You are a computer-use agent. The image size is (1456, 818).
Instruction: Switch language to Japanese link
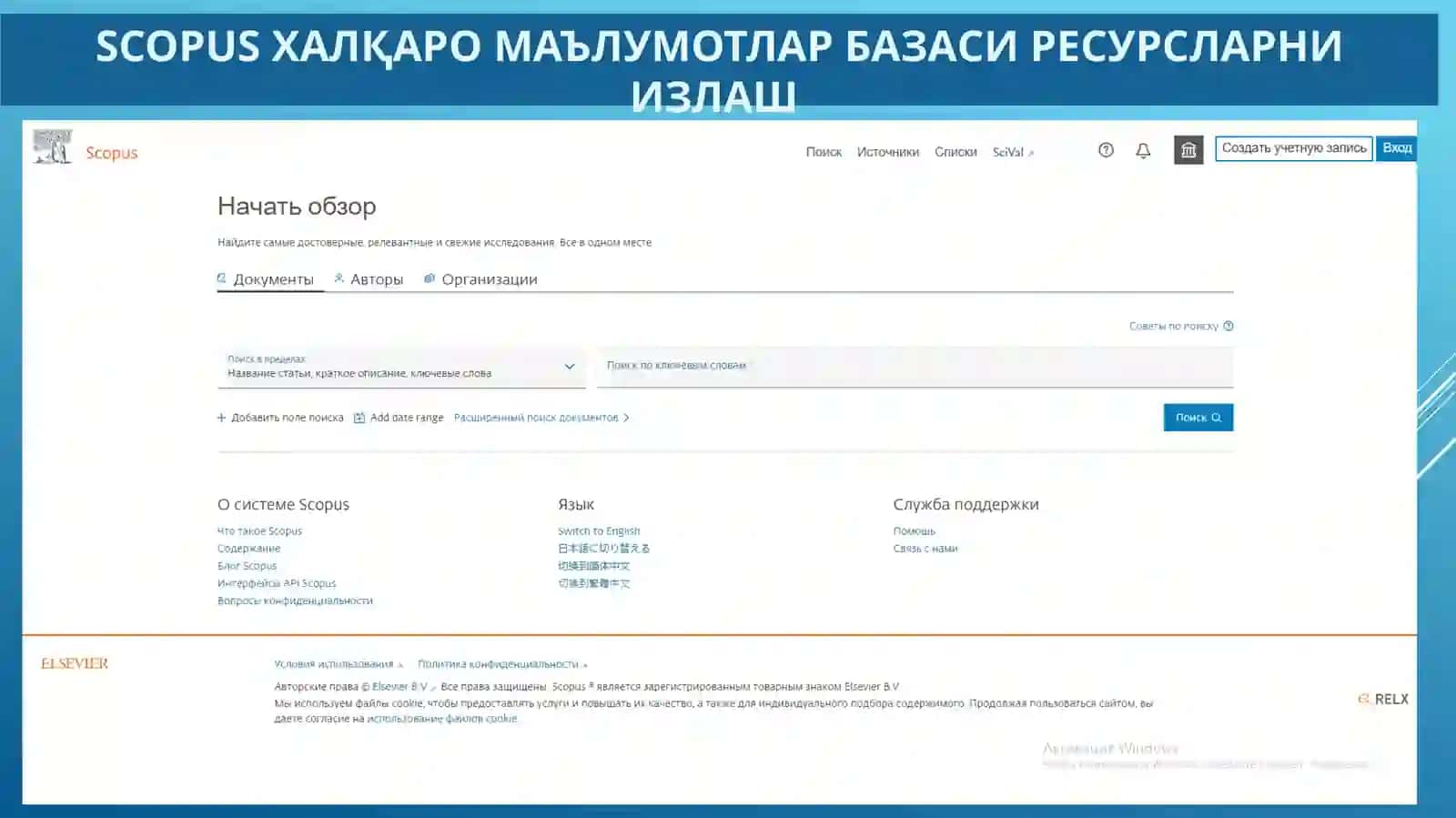pyautogui.click(x=603, y=549)
